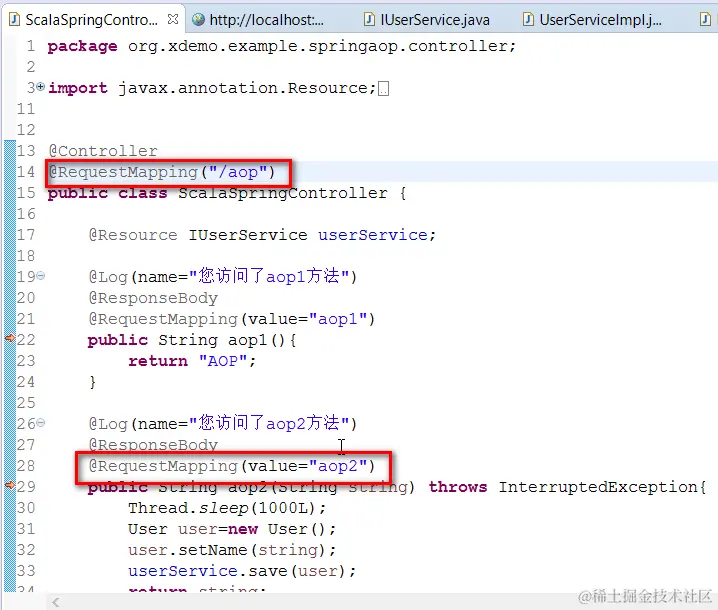The height and width of the screenshot is (610, 718).
Task: Click @RequestMapping(value="aop2")
Action: click(x=232, y=466)
